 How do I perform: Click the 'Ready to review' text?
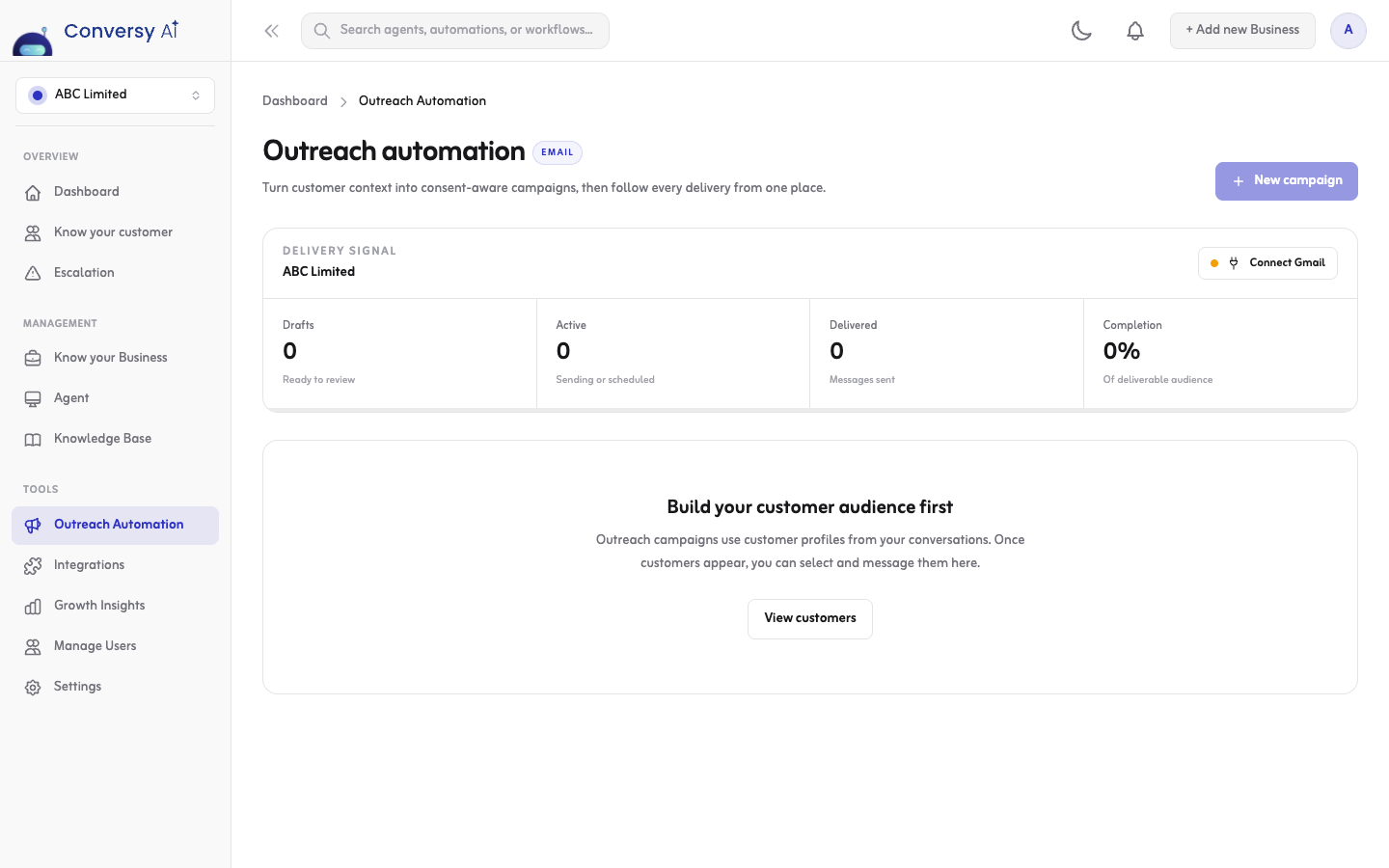[318, 380]
